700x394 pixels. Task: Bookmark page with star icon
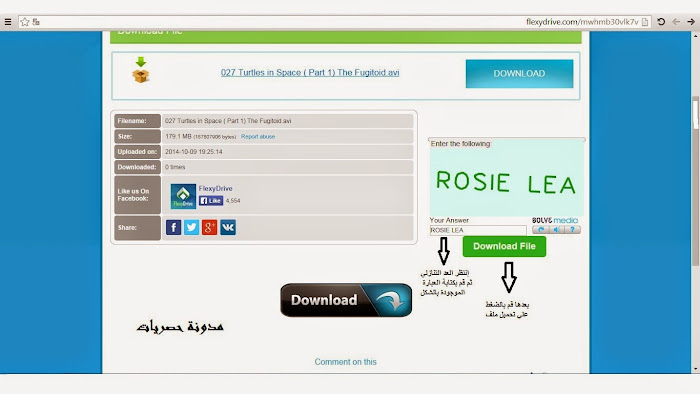[25, 22]
